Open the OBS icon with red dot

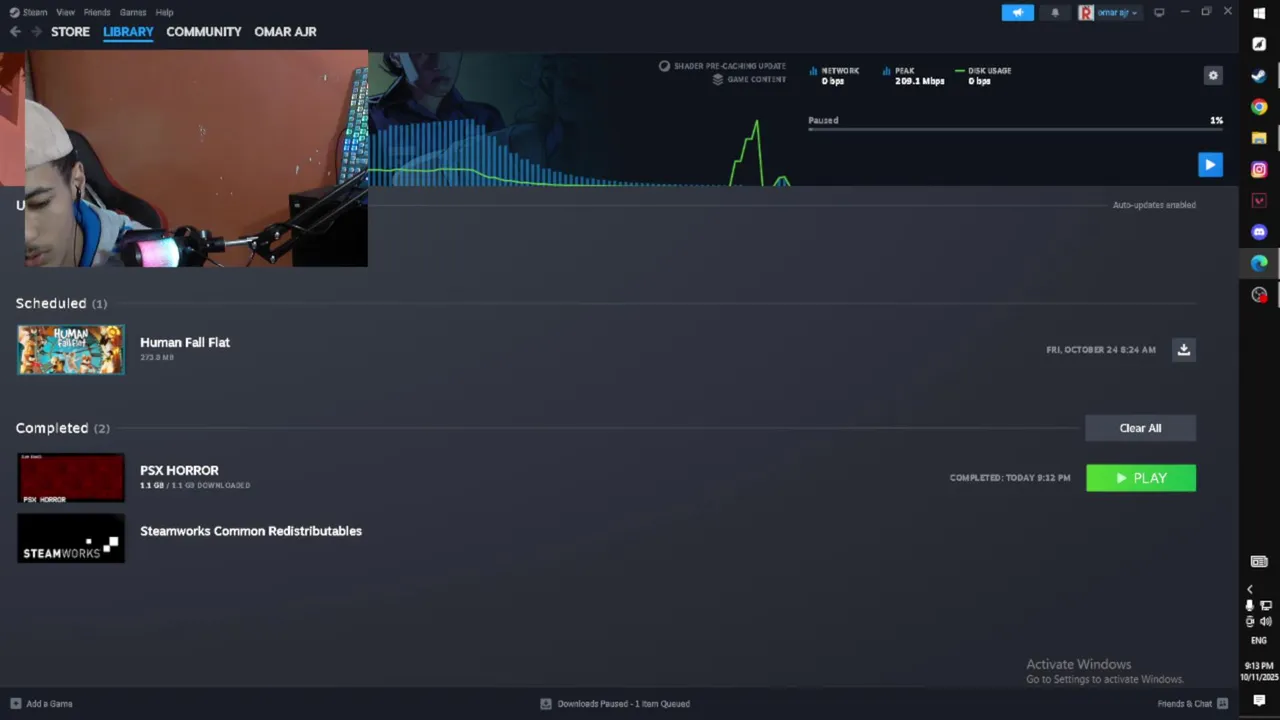[1259, 294]
